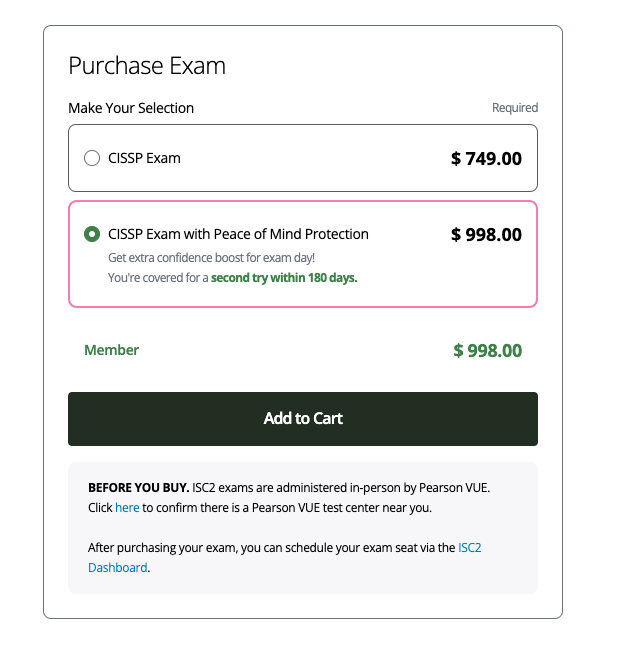This screenshot has height=648, width=624.
Task: Click the 'Get extra confidence boost for exam day!' text
Action: click(211, 258)
